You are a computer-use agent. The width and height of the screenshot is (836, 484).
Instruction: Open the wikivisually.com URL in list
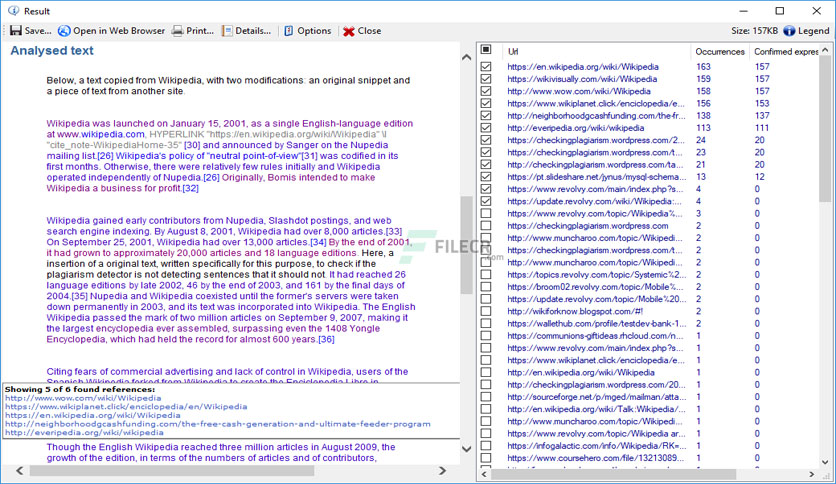(x=582, y=79)
